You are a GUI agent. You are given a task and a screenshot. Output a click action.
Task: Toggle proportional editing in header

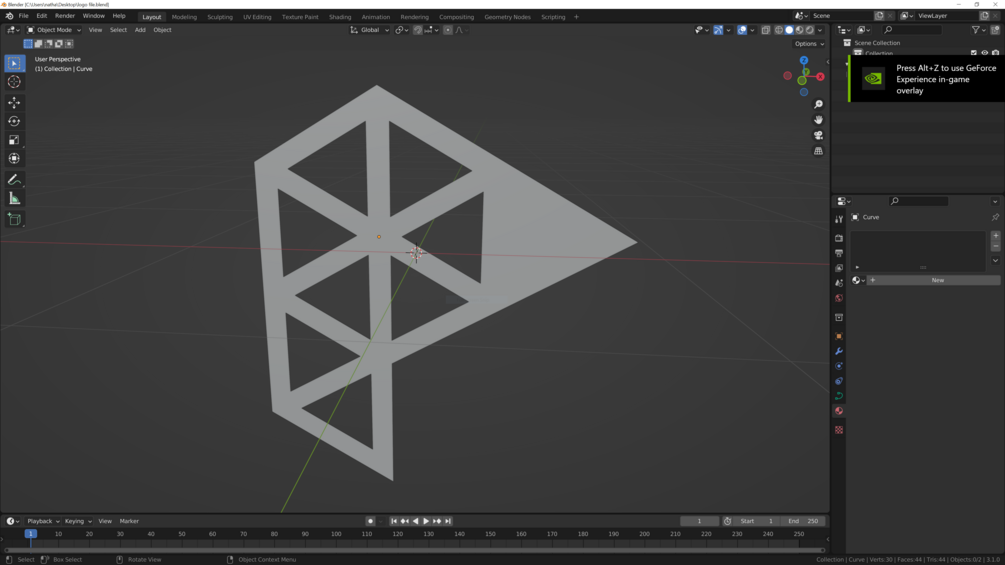click(x=448, y=30)
